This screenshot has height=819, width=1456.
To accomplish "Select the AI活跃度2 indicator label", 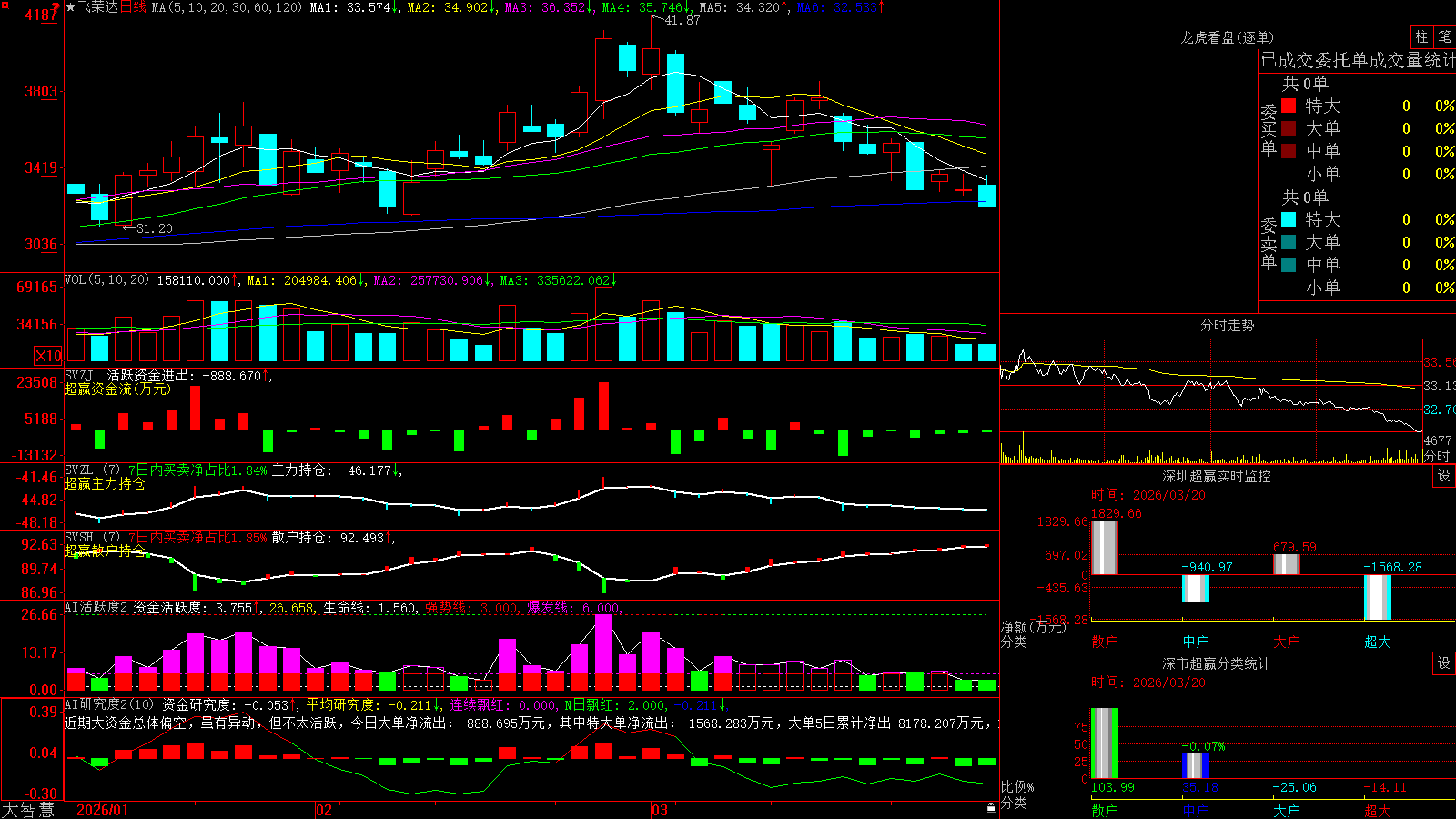I will click(96, 607).
